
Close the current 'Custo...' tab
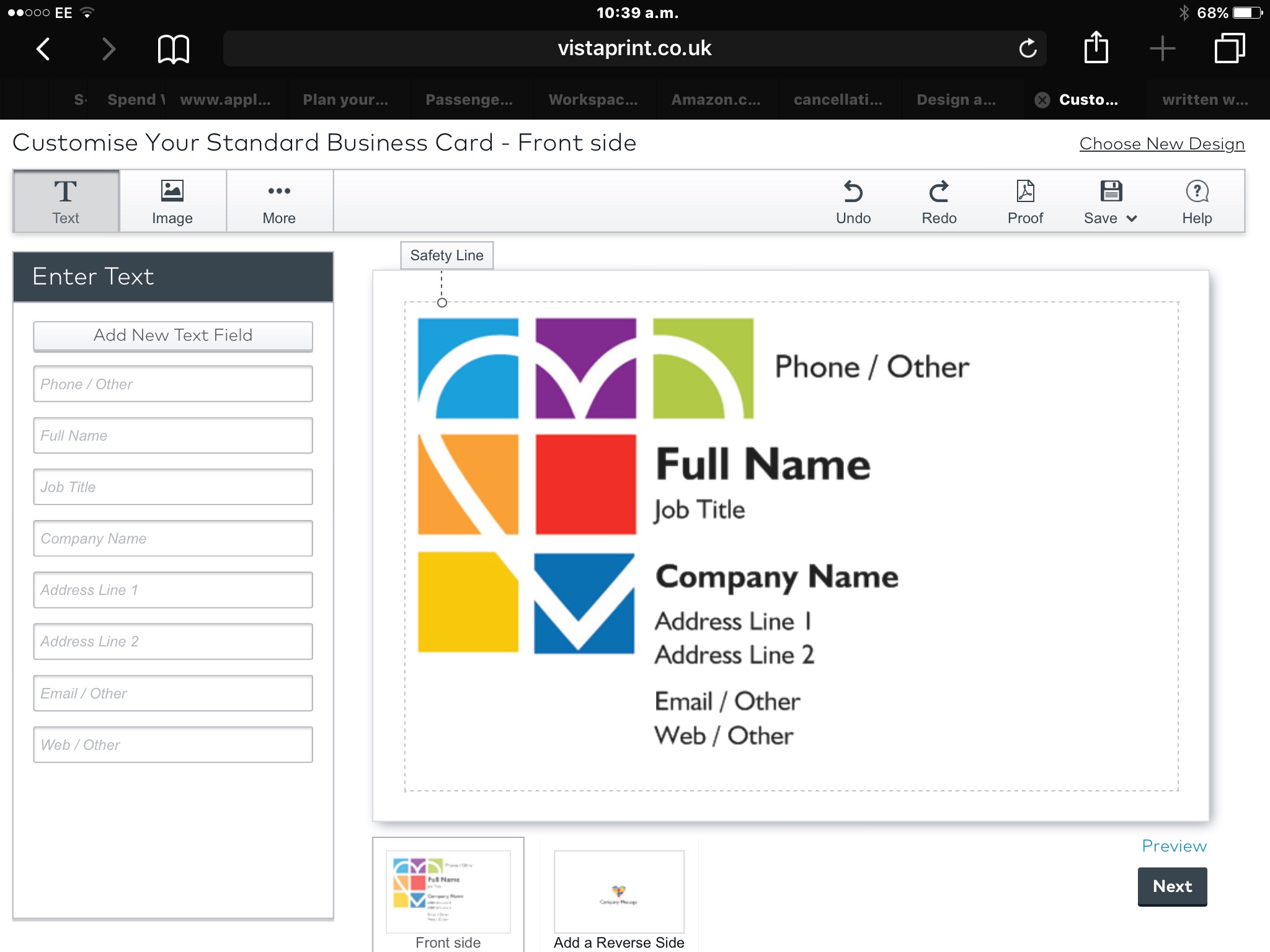coord(1042,100)
